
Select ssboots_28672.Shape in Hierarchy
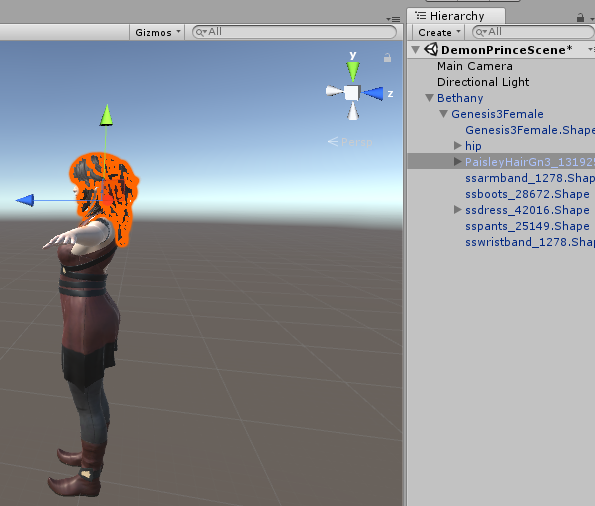(527, 194)
